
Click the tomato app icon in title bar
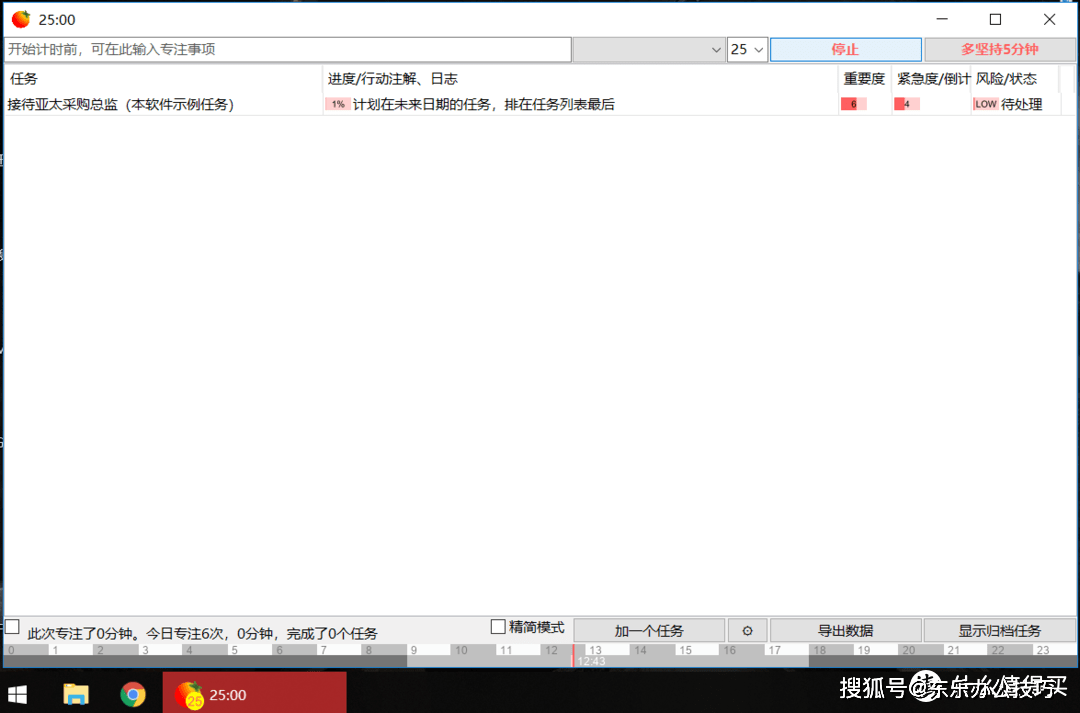coord(21,20)
